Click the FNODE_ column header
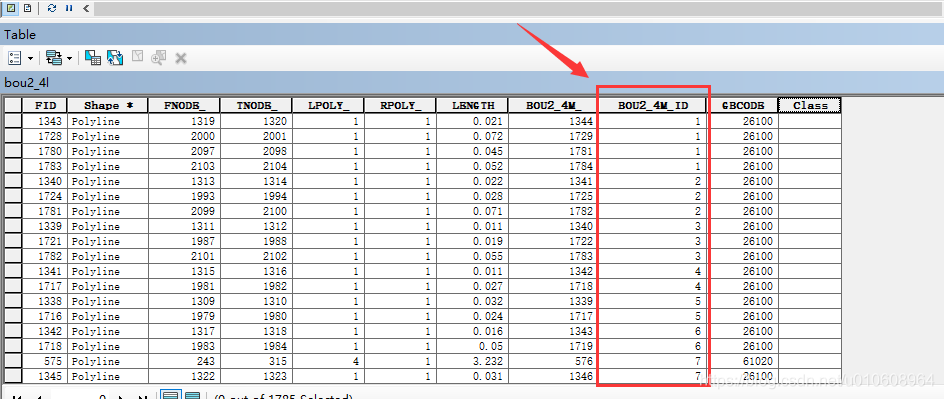 [184, 105]
